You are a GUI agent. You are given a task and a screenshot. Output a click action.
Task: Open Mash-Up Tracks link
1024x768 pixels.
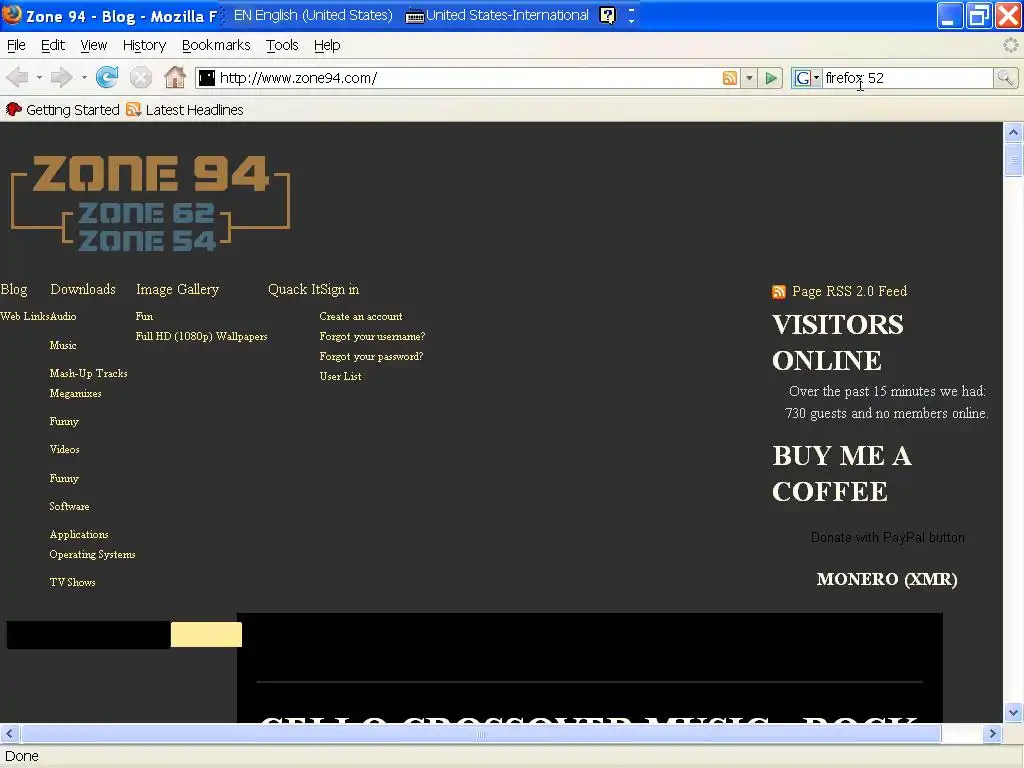88,374
